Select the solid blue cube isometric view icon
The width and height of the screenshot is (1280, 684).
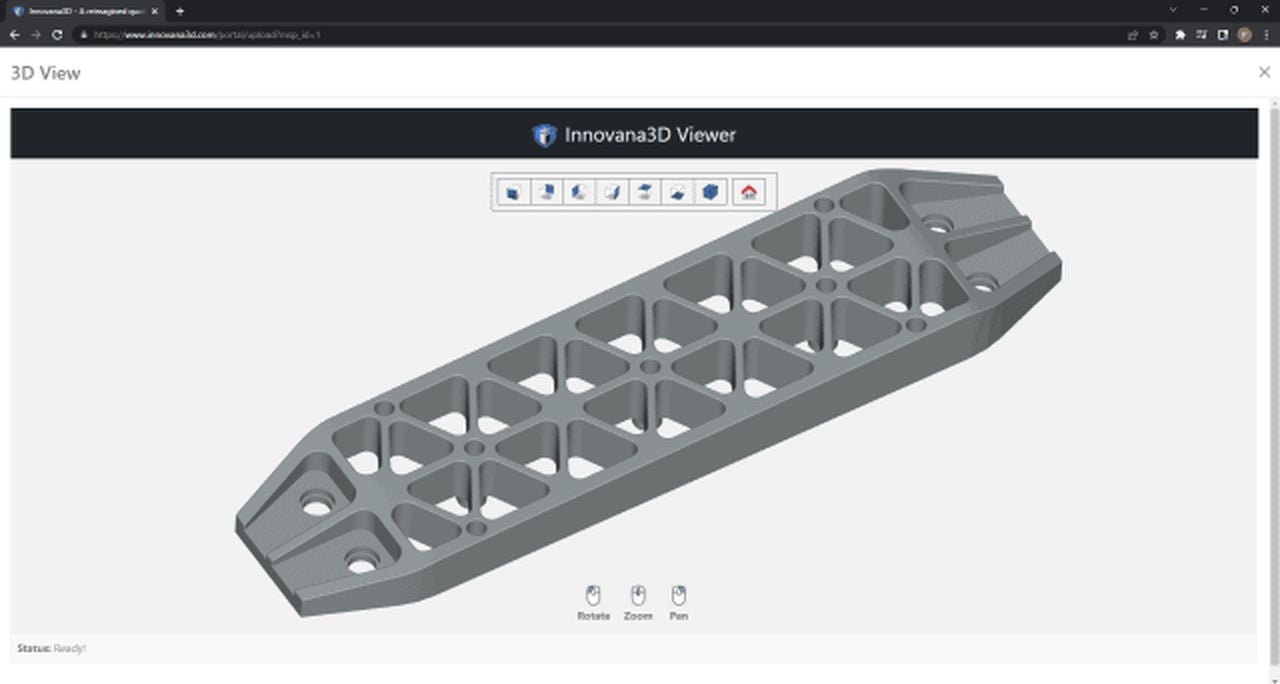click(x=710, y=192)
